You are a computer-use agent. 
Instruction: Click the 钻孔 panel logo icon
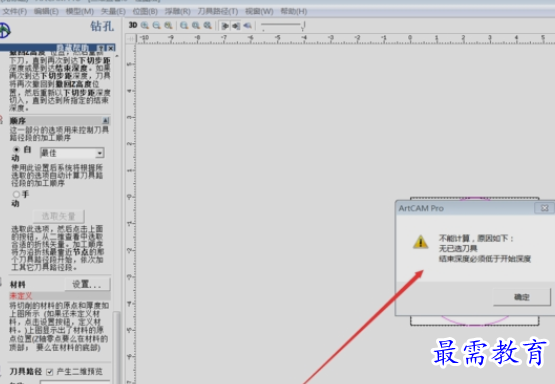coord(5,30)
